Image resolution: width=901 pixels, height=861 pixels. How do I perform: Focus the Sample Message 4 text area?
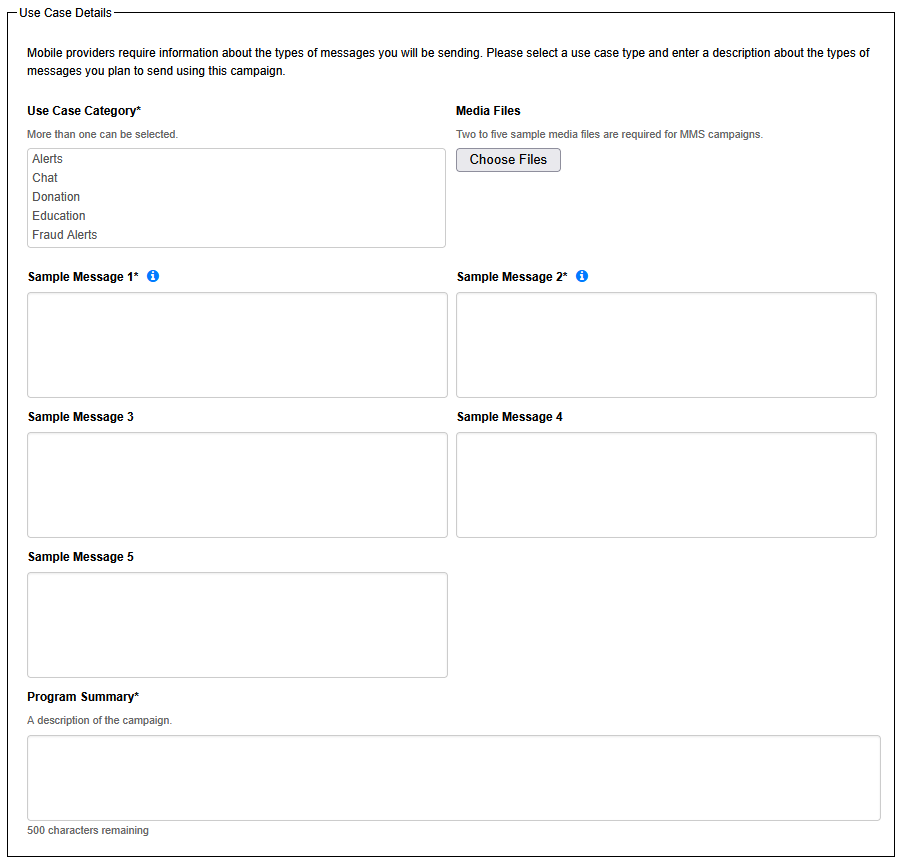tap(666, 485)
